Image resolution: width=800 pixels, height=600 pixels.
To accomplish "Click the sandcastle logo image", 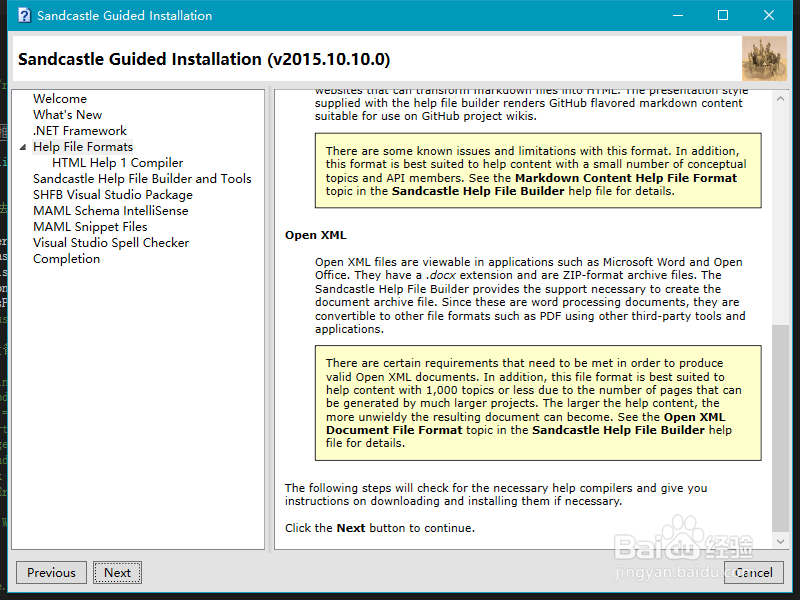I will point(764,59).
